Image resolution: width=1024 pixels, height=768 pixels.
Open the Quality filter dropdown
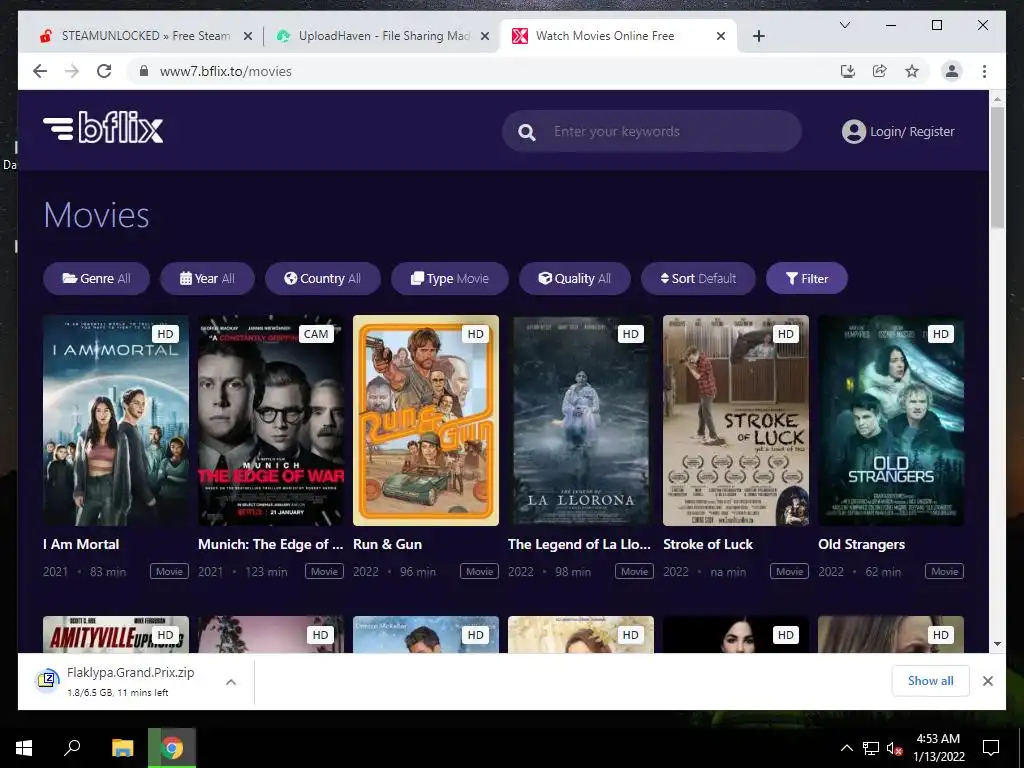point(575,278)
